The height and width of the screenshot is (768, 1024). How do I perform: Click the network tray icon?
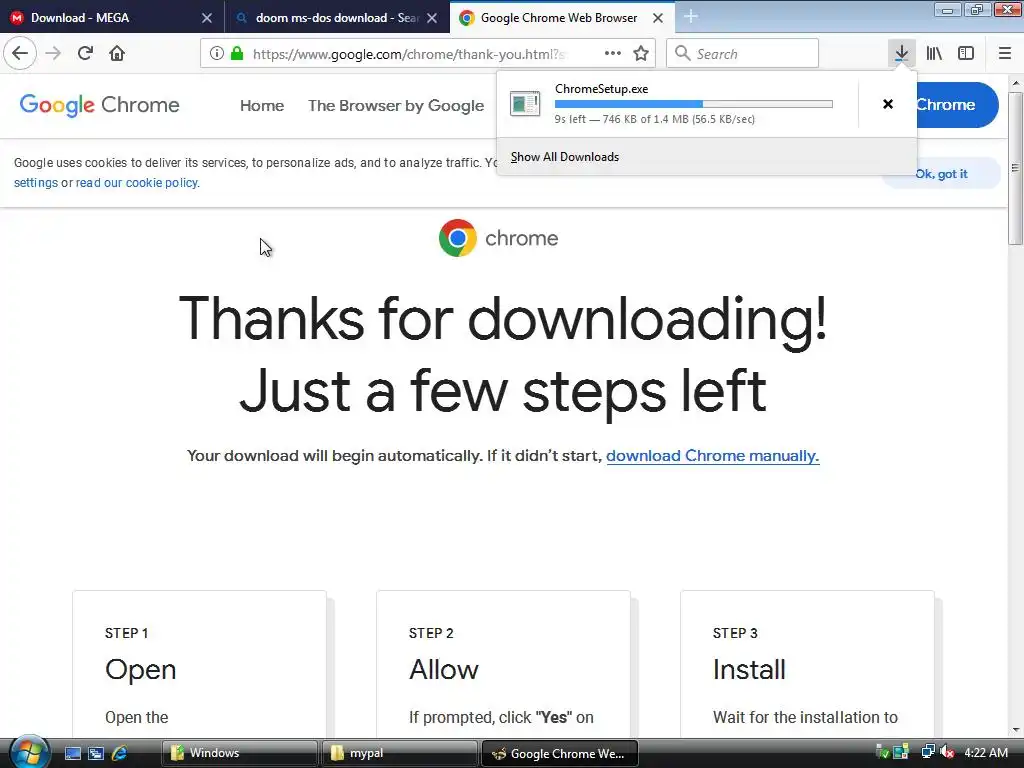click(927, 752)
